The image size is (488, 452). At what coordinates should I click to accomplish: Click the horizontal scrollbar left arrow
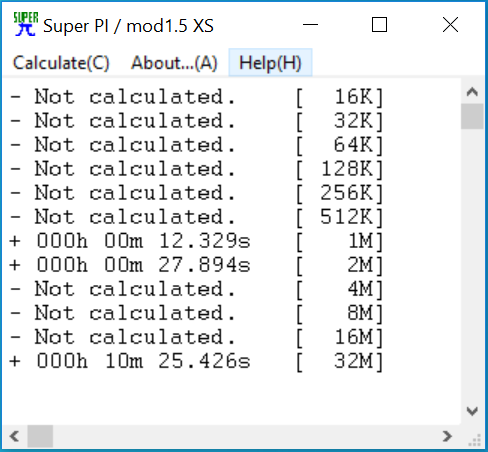(14, 436)
